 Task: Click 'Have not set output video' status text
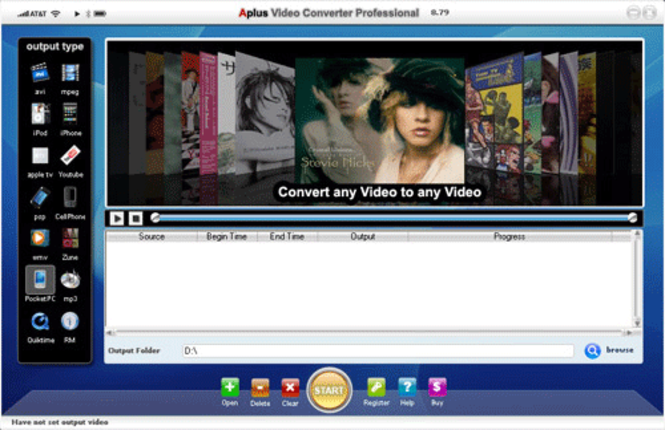click(x=60, y=422)
